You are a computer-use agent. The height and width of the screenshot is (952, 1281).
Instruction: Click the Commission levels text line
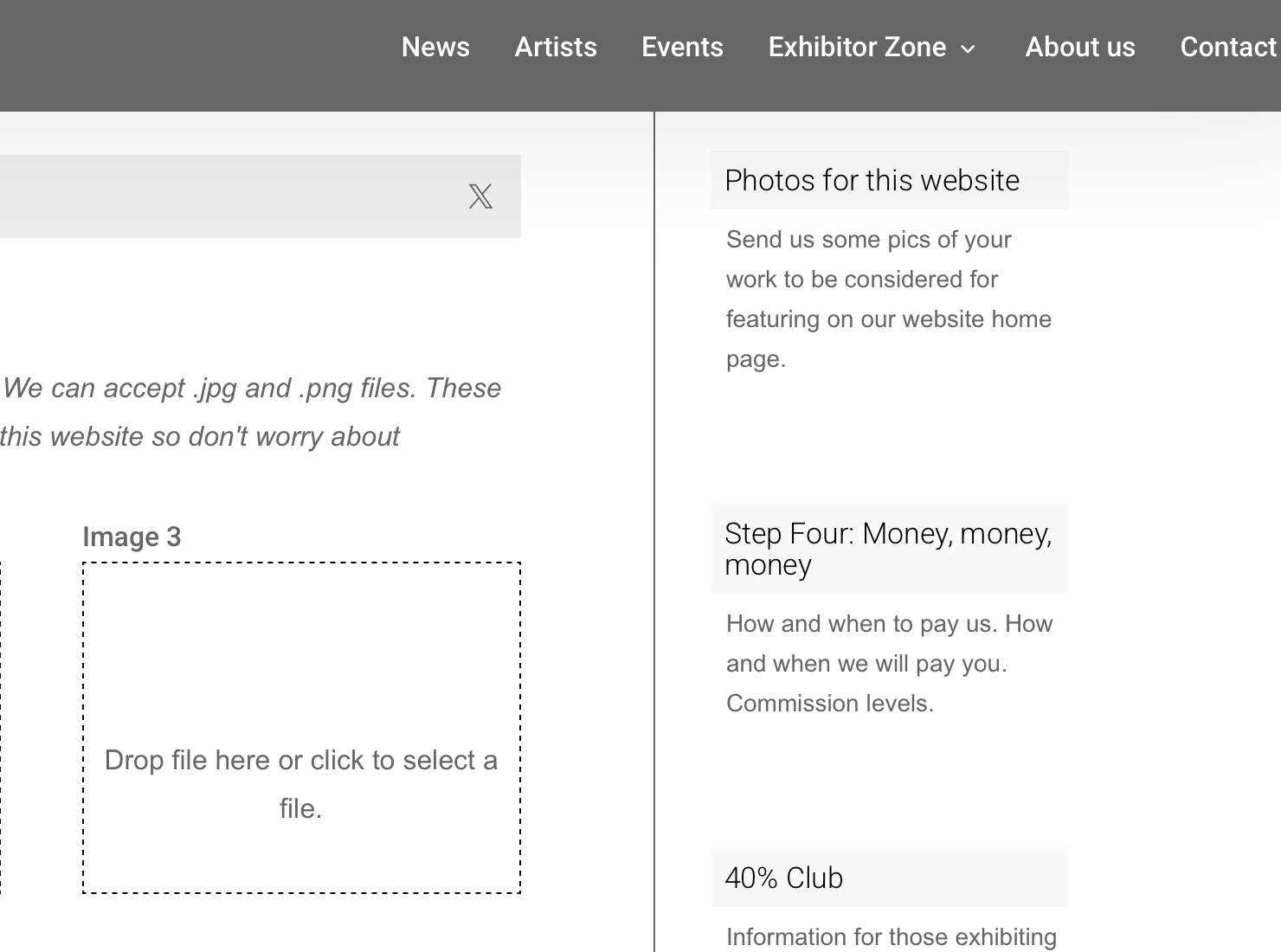[x=829, y=704]
